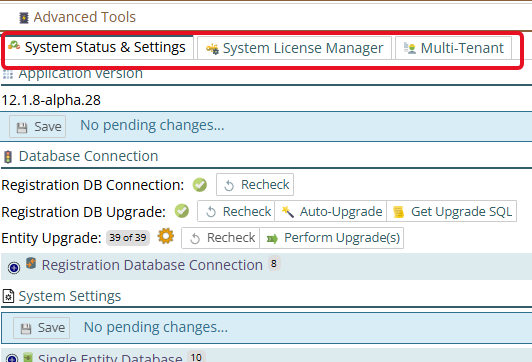Open the Multi-Tenant tab
The width and height of the screenshot is (532, 362).
[x=453, y=48]
